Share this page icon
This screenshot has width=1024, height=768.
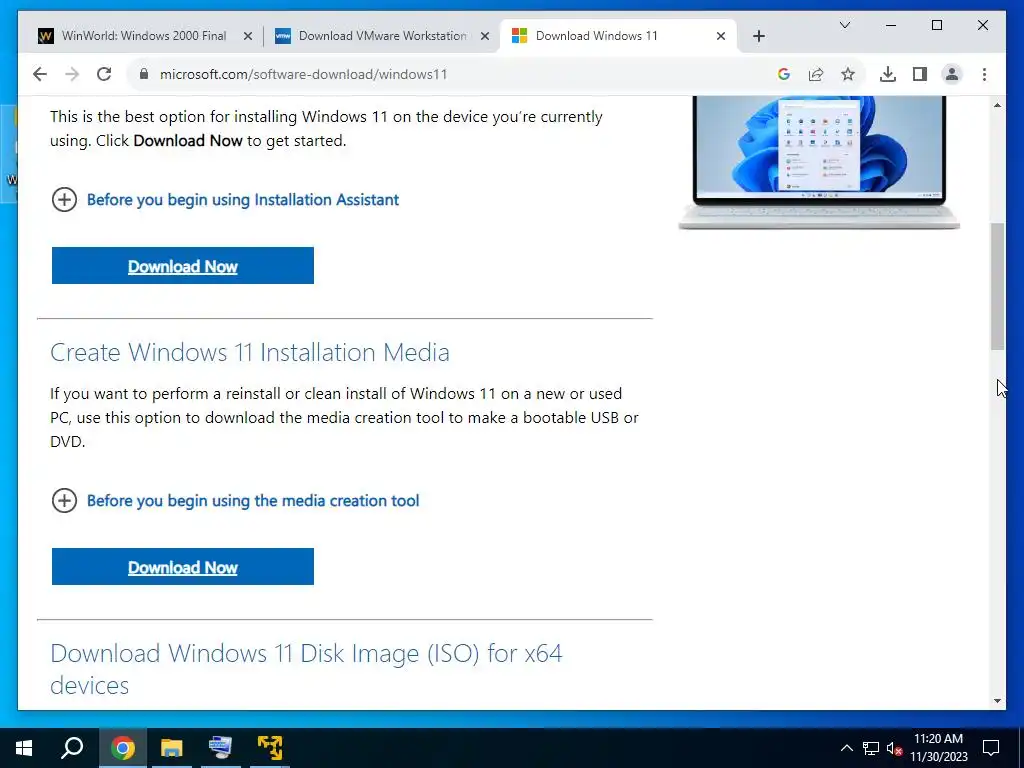tap(816, 74)
